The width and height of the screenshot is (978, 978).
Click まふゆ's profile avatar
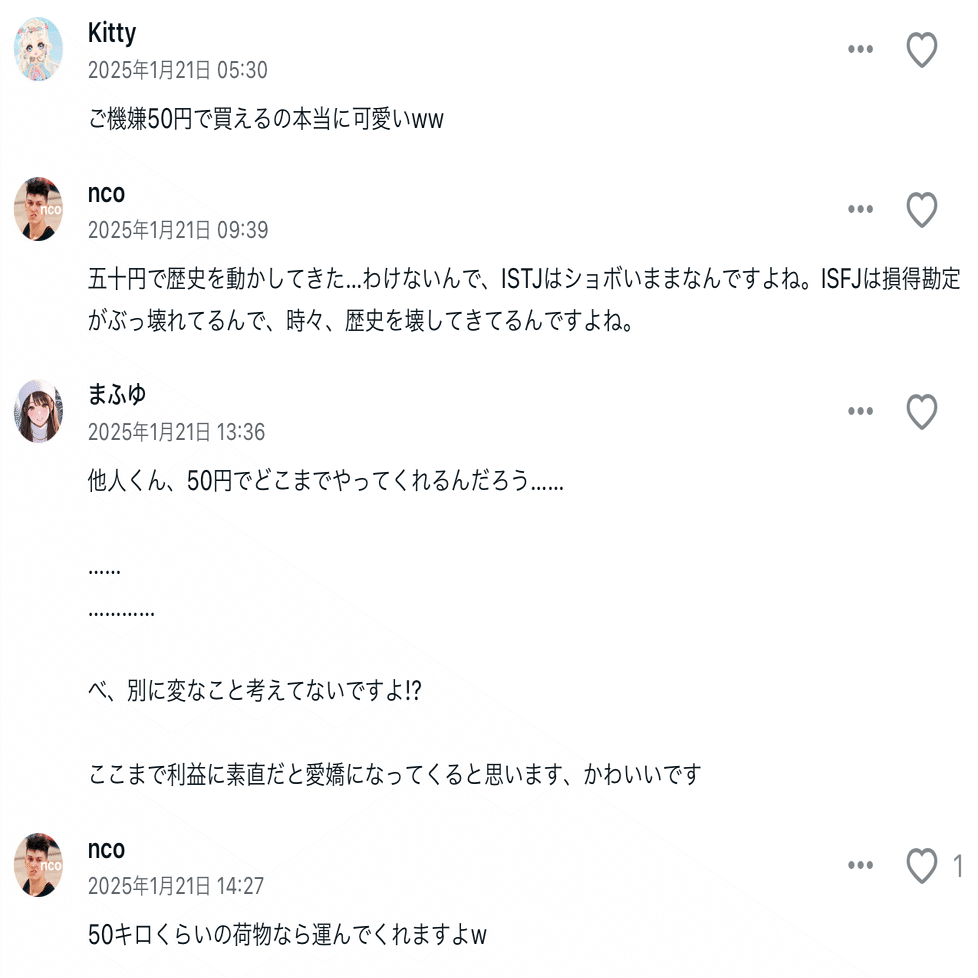pyautogui.click(x=38, y=411)
